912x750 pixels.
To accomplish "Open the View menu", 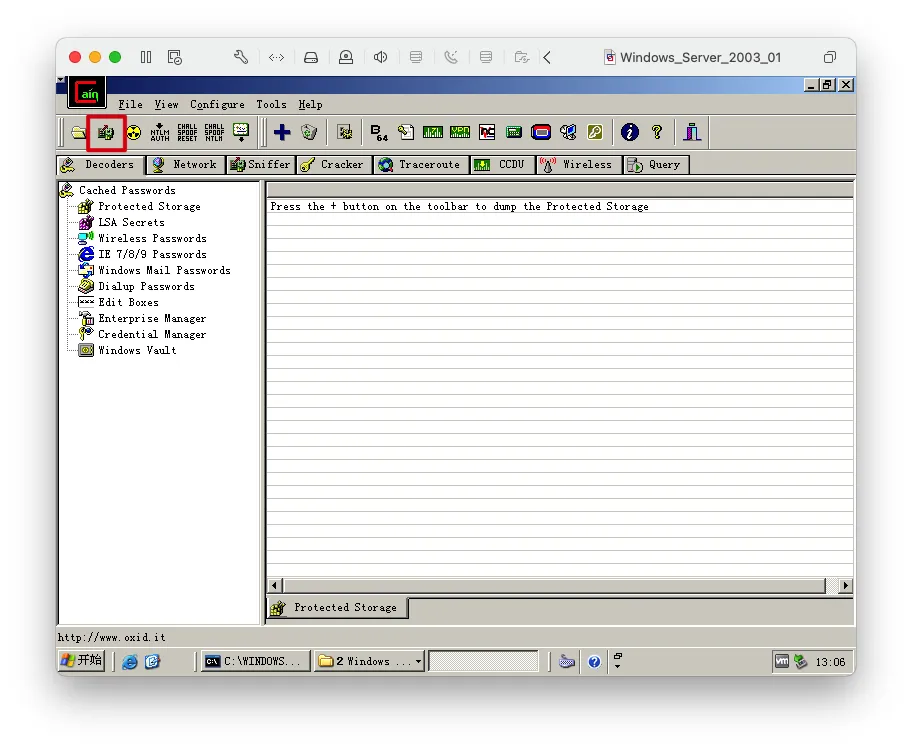I will pyautogui.click(x=166, y=105).
